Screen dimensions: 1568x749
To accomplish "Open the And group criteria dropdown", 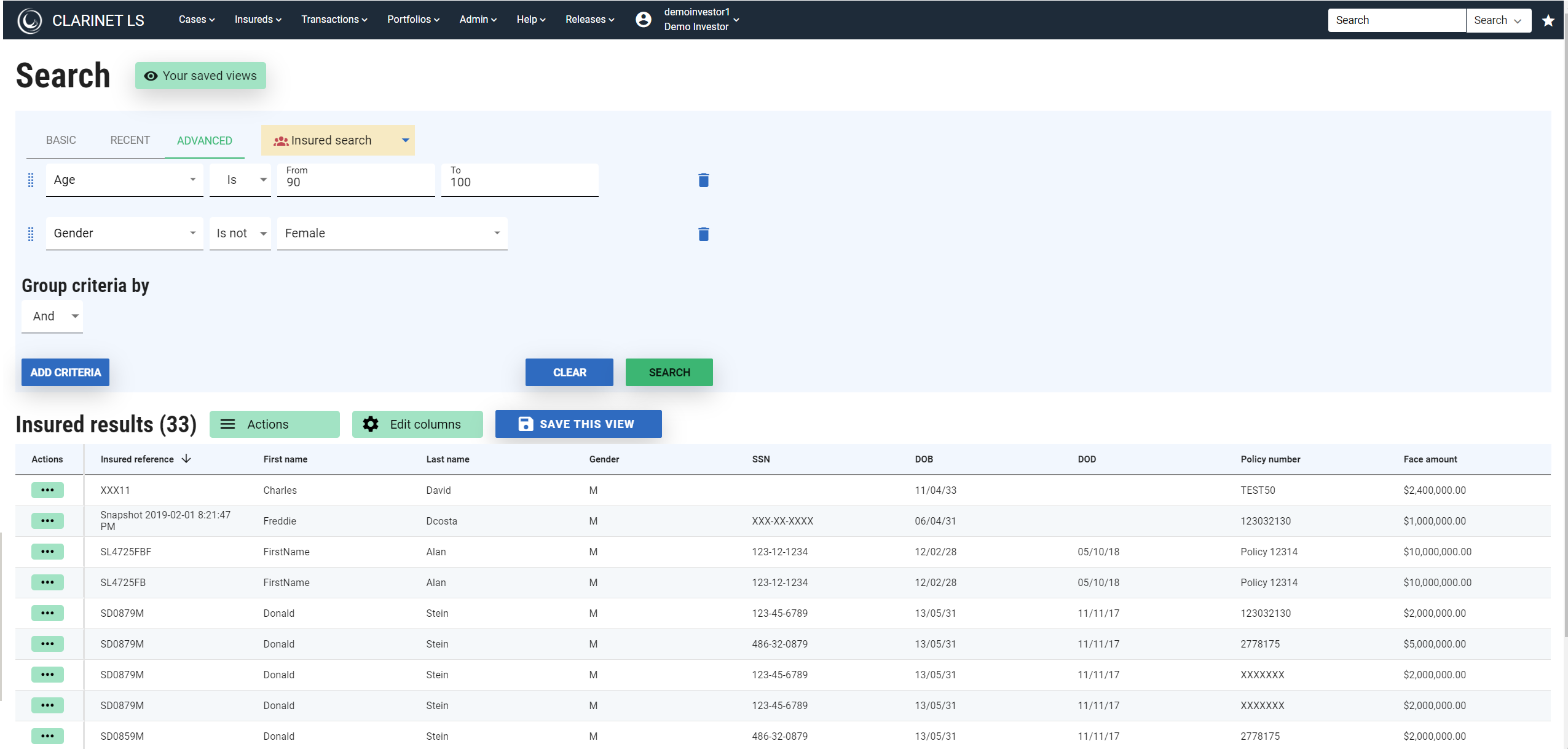I will pos(52,316).
